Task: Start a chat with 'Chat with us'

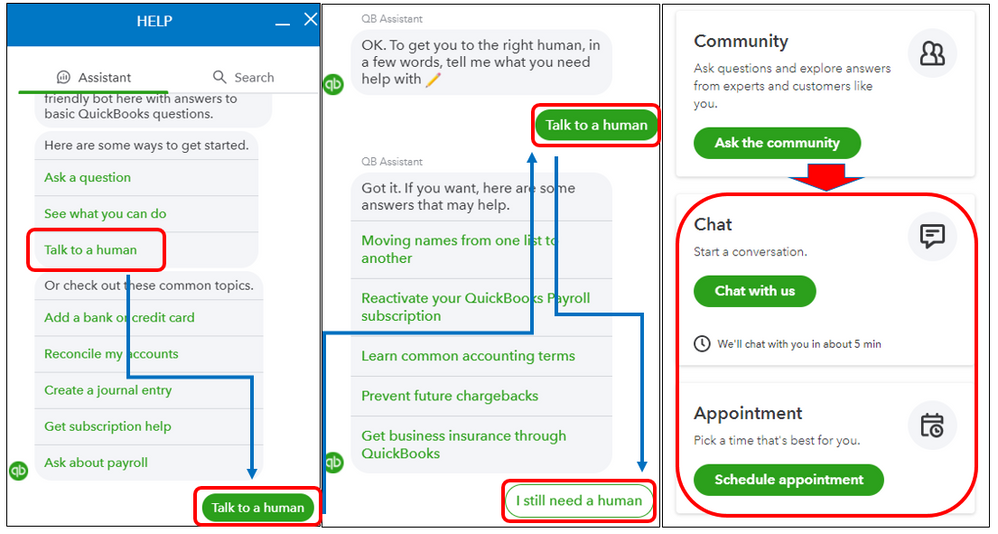Action: click(x=755, y=291)
